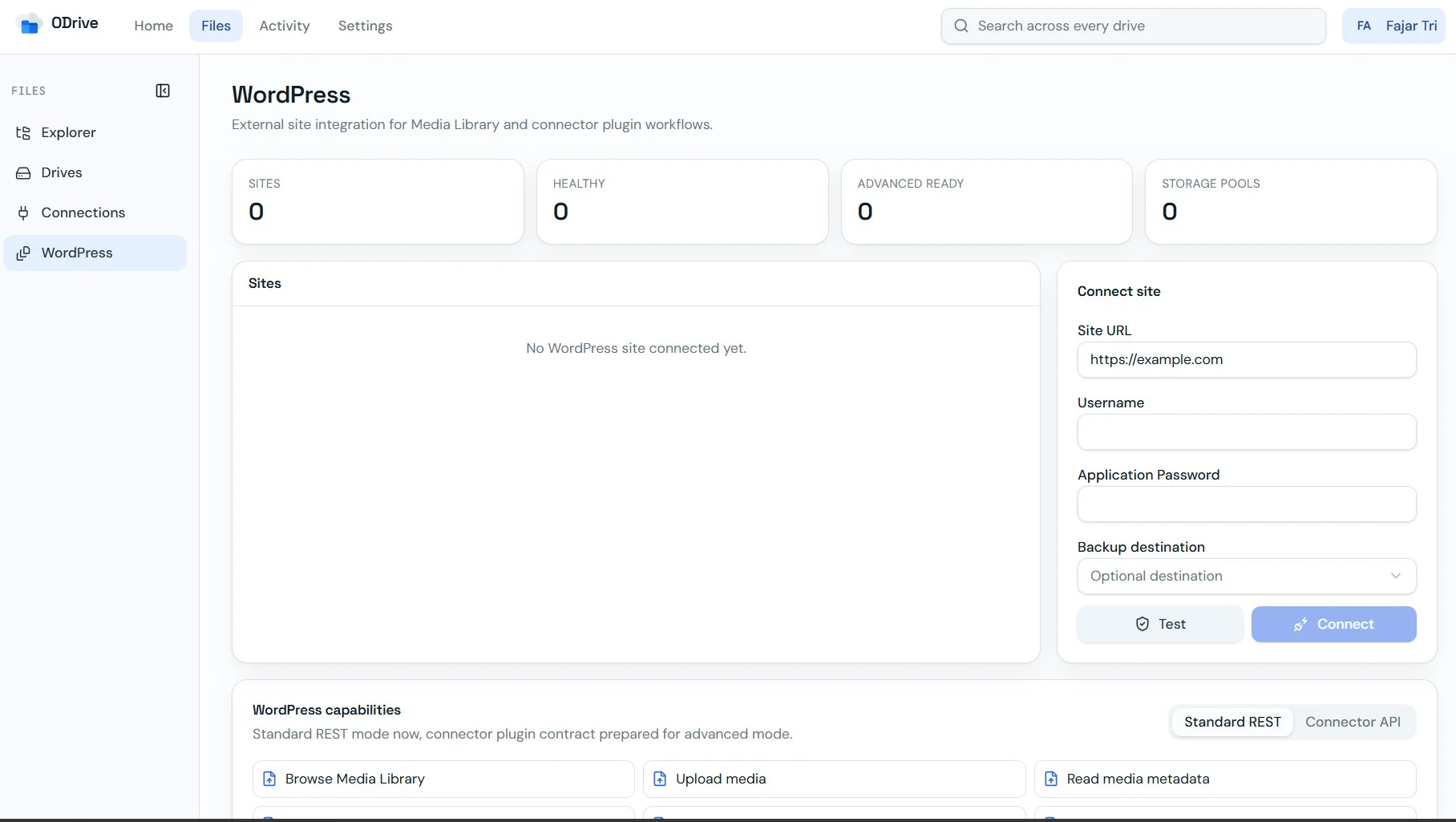The width and height of the screenshot is (1456, 822).
Task: Open the Settings tab
Action: (366, 26)
